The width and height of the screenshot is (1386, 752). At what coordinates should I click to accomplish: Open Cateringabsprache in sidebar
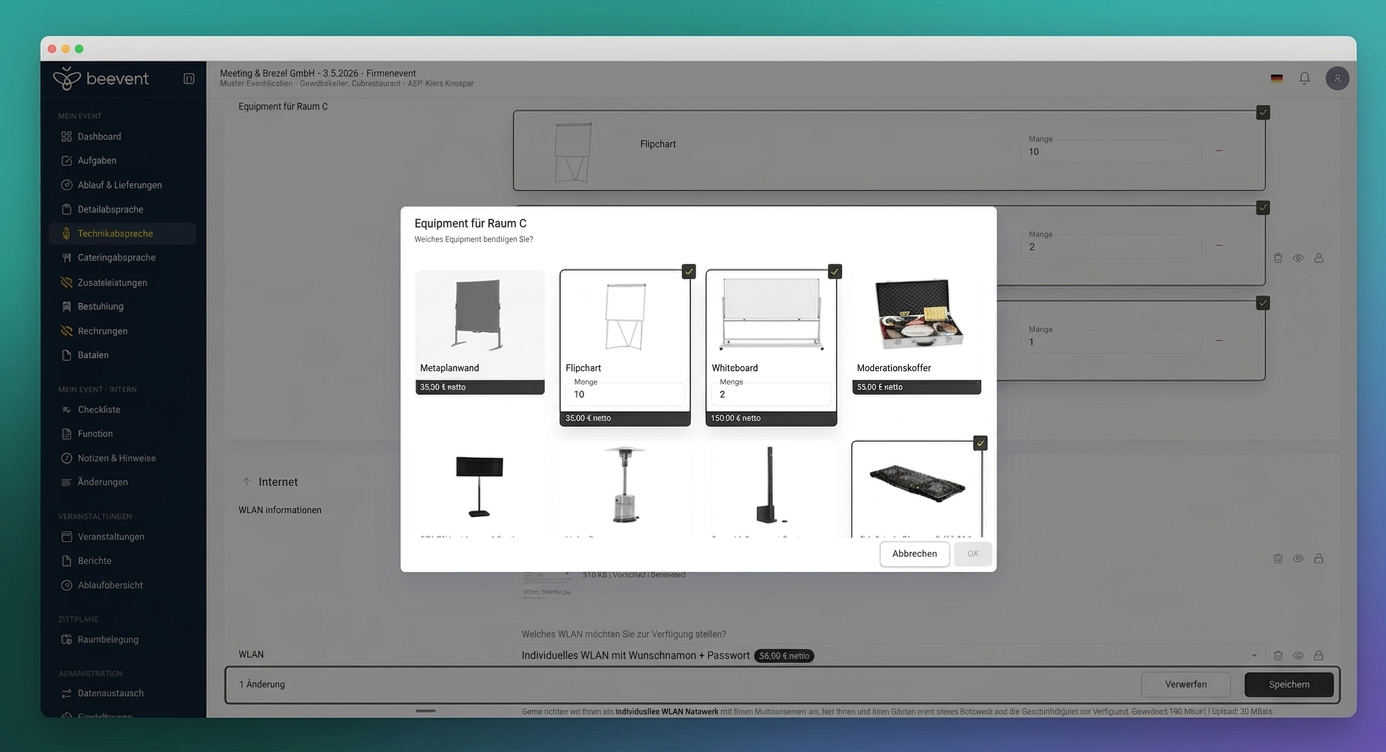116,258
